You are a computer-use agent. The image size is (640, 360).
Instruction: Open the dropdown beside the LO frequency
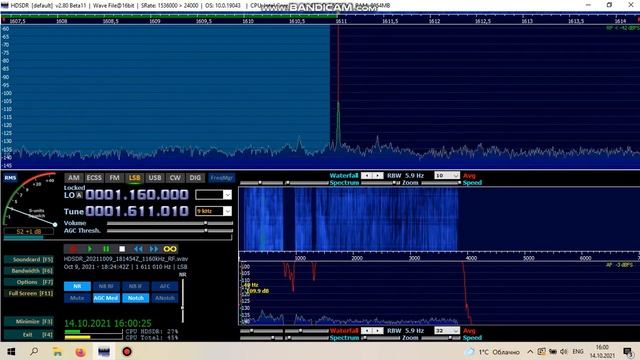coord(227,195)
